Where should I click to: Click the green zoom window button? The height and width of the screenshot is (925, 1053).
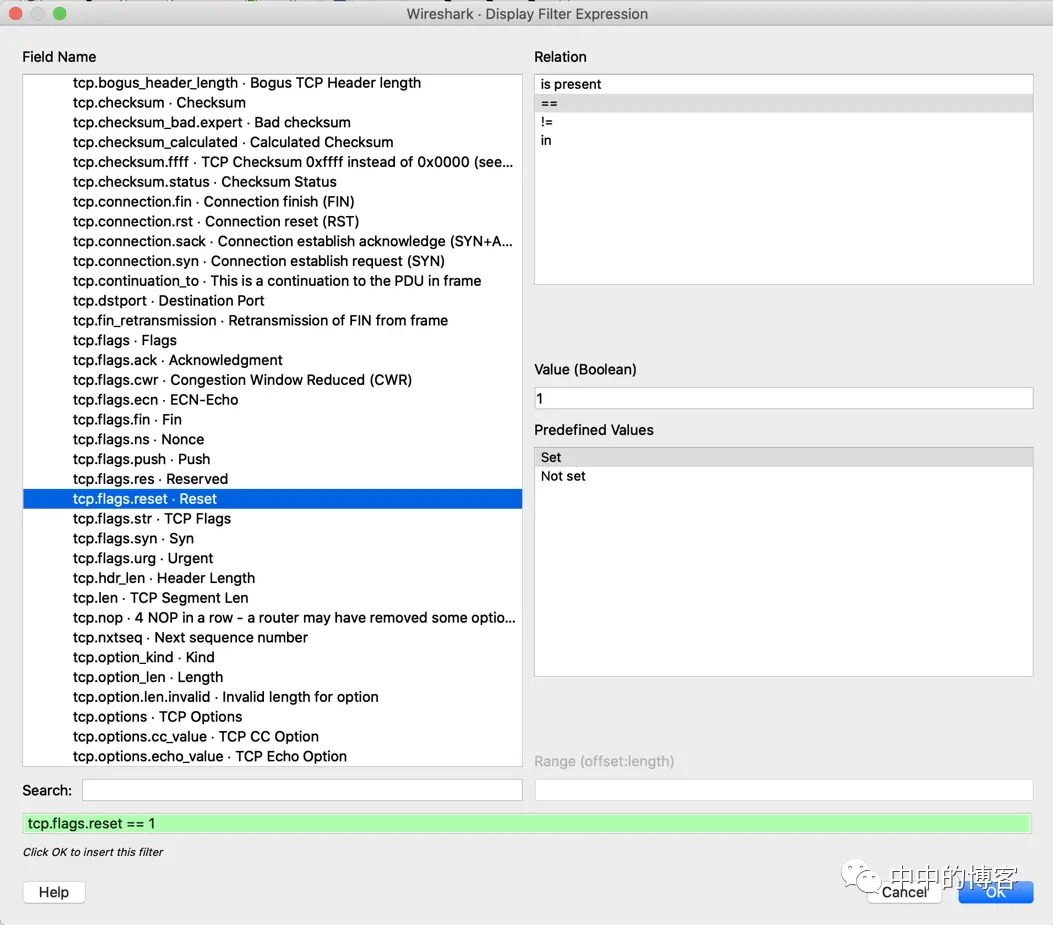[x=60, y=13]
